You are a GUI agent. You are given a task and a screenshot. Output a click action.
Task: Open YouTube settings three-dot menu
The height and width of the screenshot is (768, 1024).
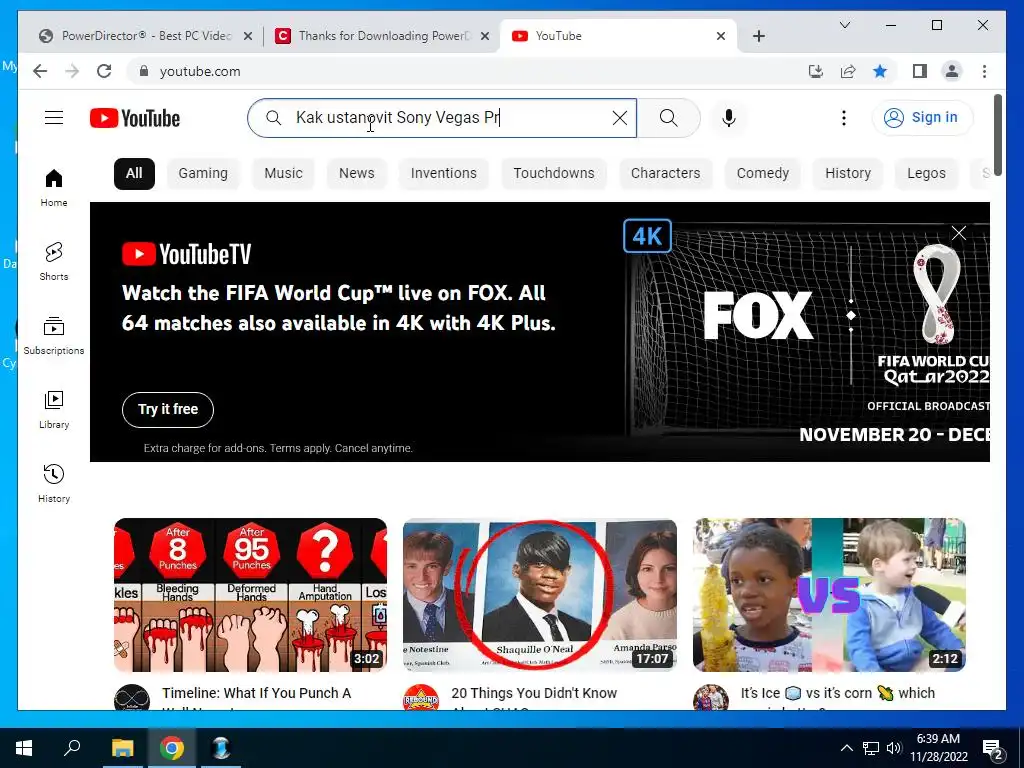pos(844,118)
